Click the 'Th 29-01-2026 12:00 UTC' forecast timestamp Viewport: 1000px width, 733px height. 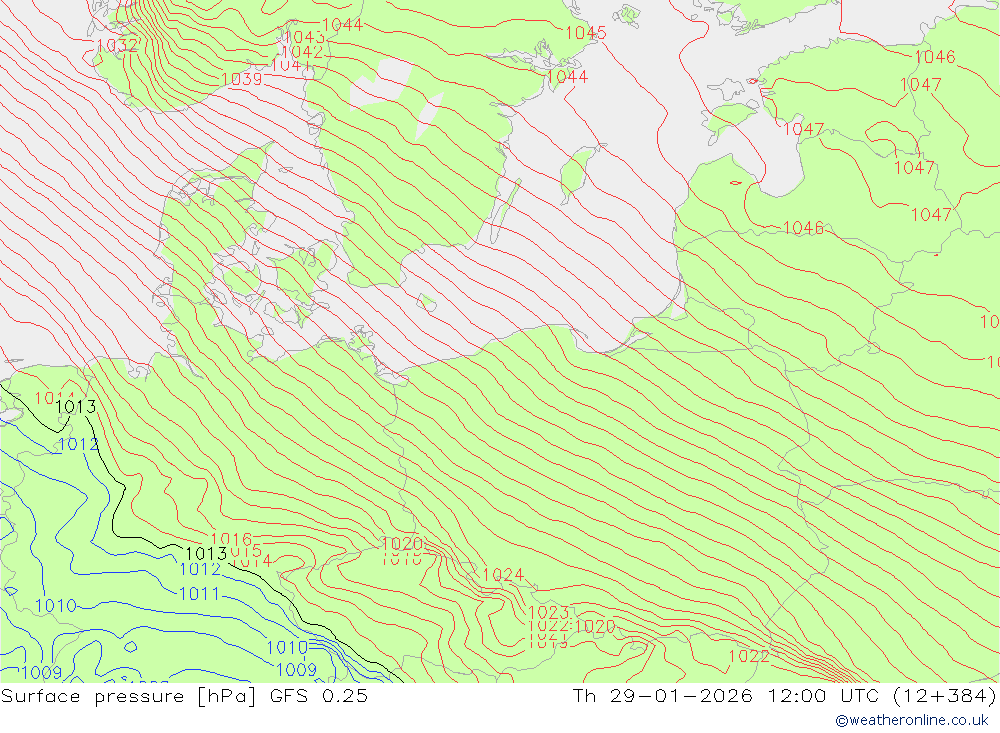pyautogui.click(x=726, y=696)
